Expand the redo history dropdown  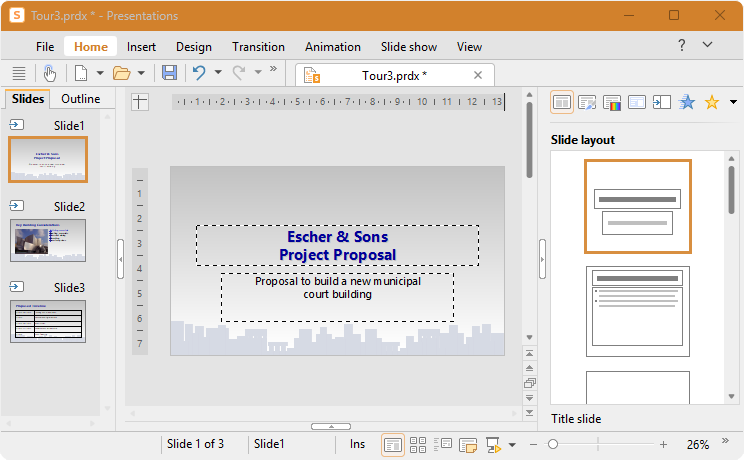[258, 72]
